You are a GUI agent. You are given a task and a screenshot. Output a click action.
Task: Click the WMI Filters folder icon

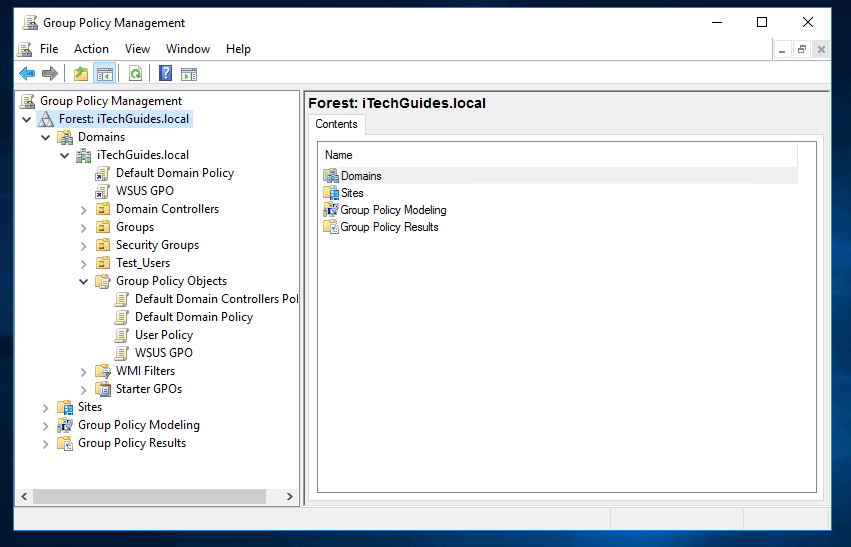pyautogui.click(x=103, y=371)
